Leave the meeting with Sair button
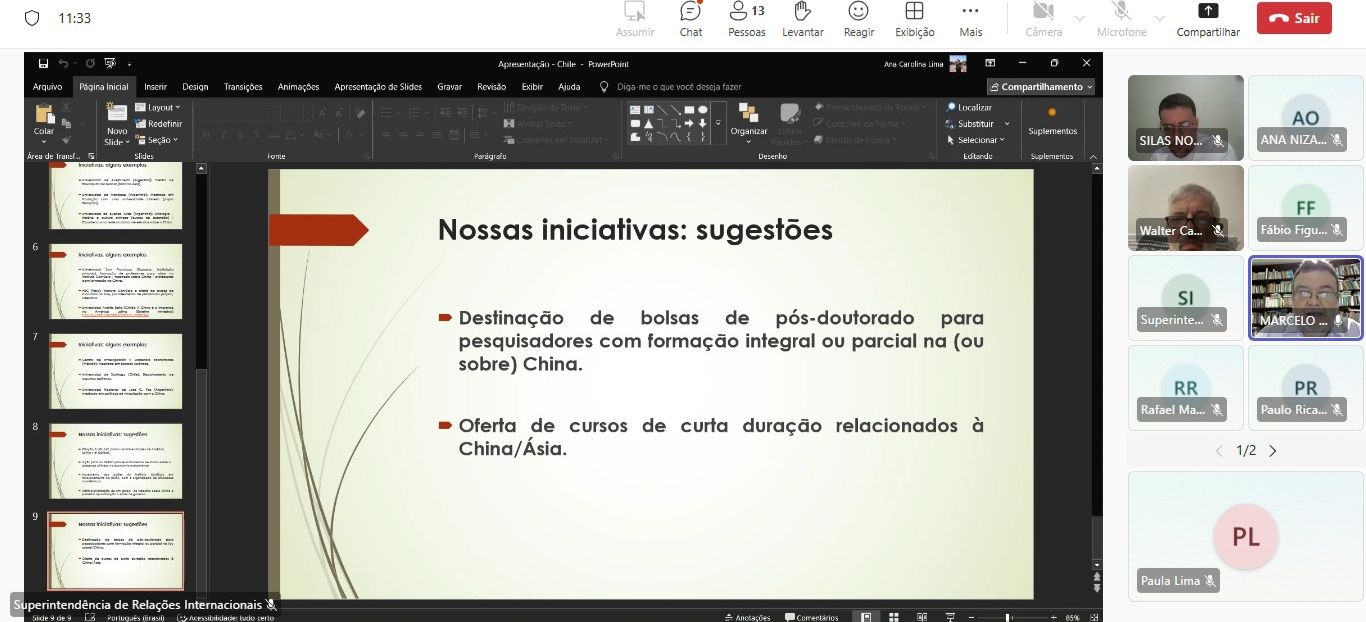 (x=1294, y=18)
